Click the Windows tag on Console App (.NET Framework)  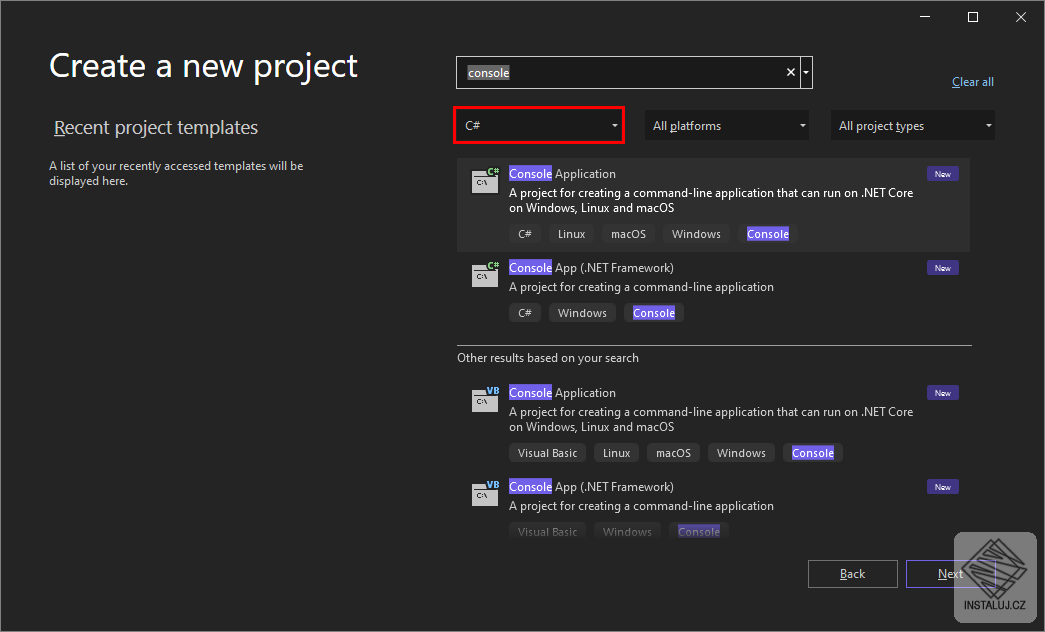pyautogui.click(x=581, y=312)
